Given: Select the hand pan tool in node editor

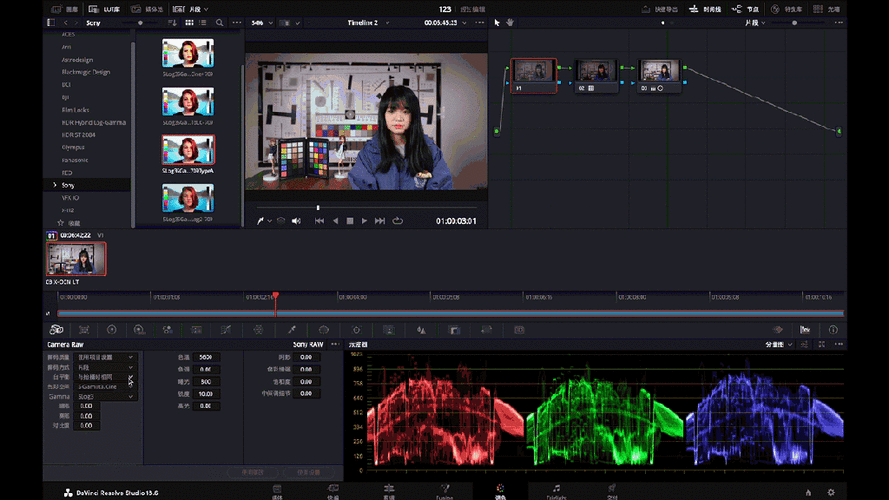Looking at the screenshot, I should (x=509, y=22).
